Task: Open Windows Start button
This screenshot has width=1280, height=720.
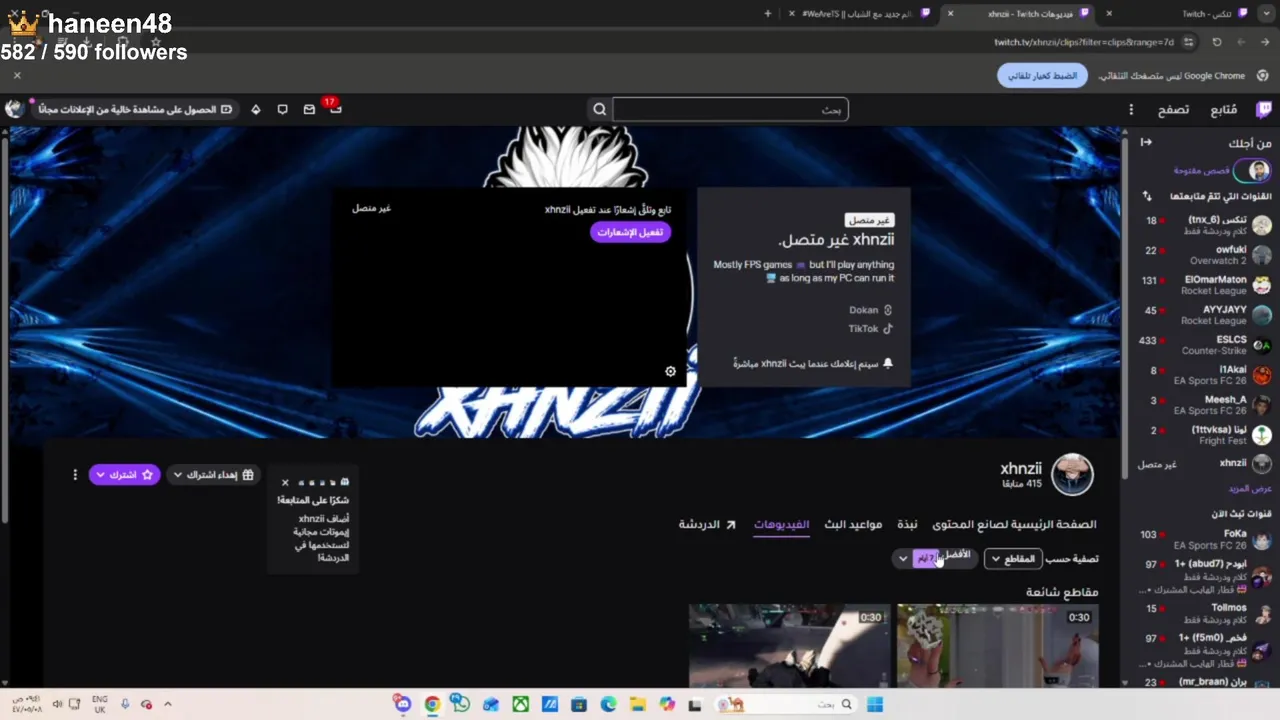Action: (x=875, y=704)
